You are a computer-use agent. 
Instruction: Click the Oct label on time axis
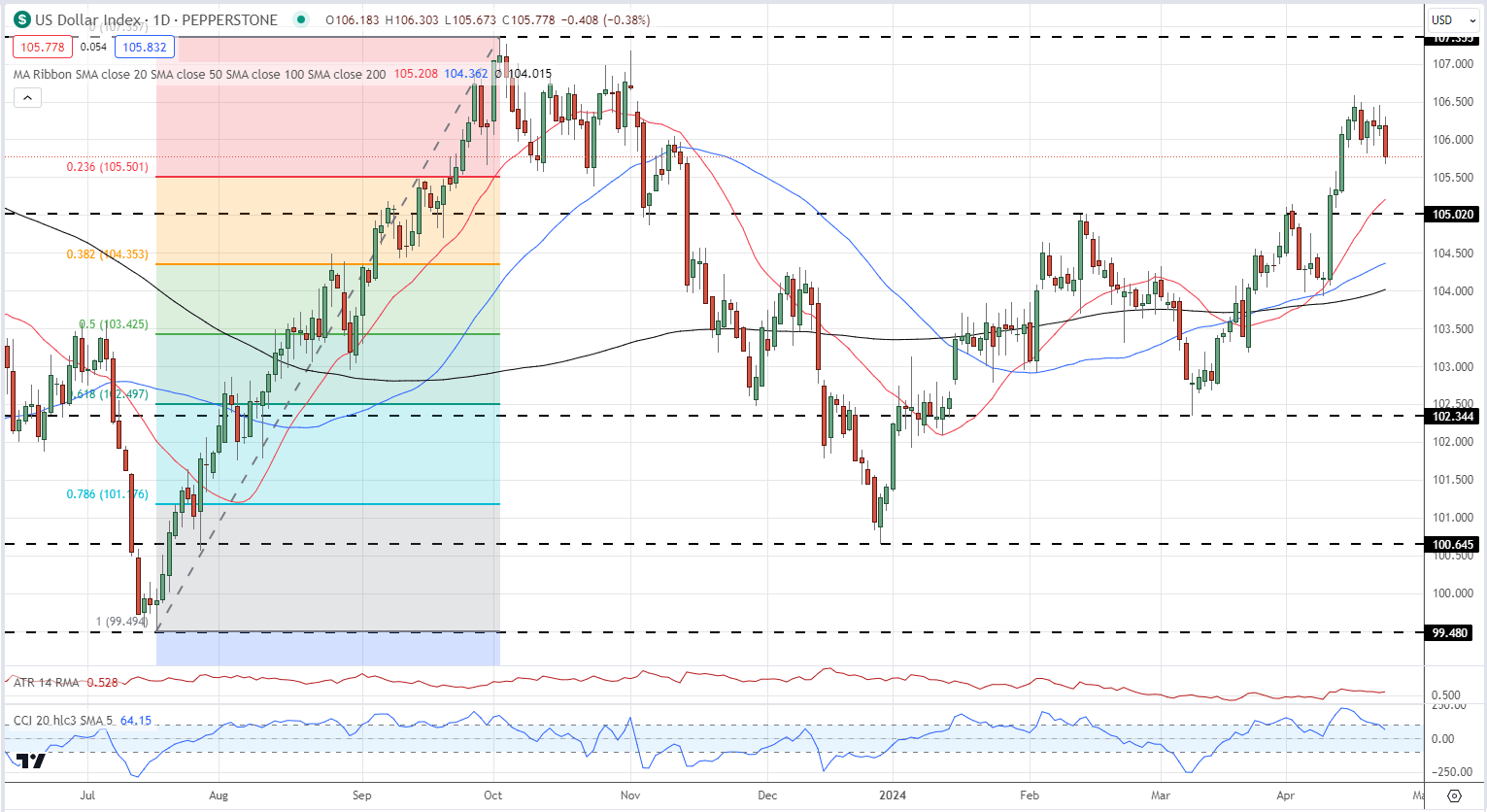493,795
